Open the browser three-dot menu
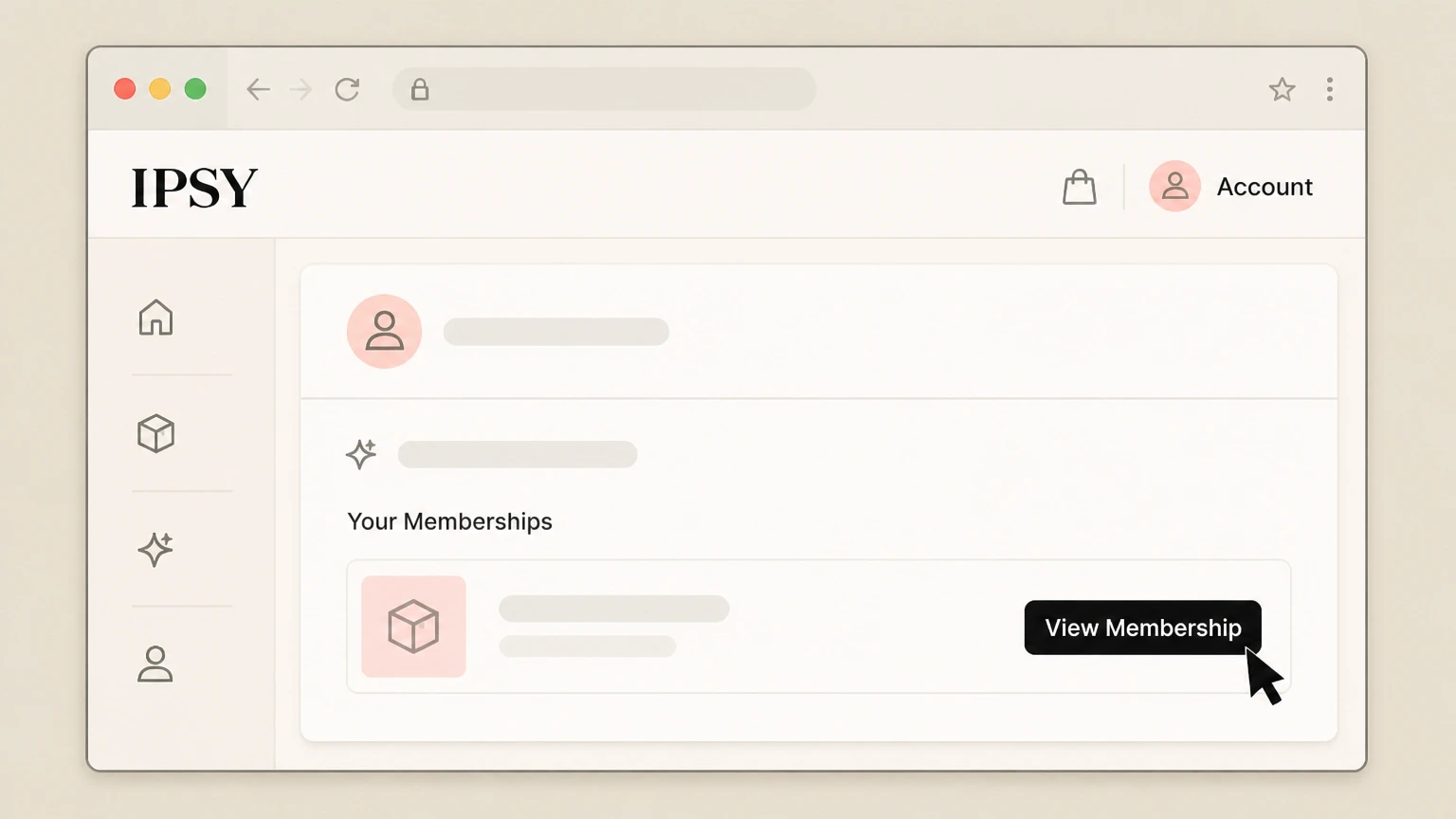Viewport: 1456px width, 819px height. click(1330, 89)
